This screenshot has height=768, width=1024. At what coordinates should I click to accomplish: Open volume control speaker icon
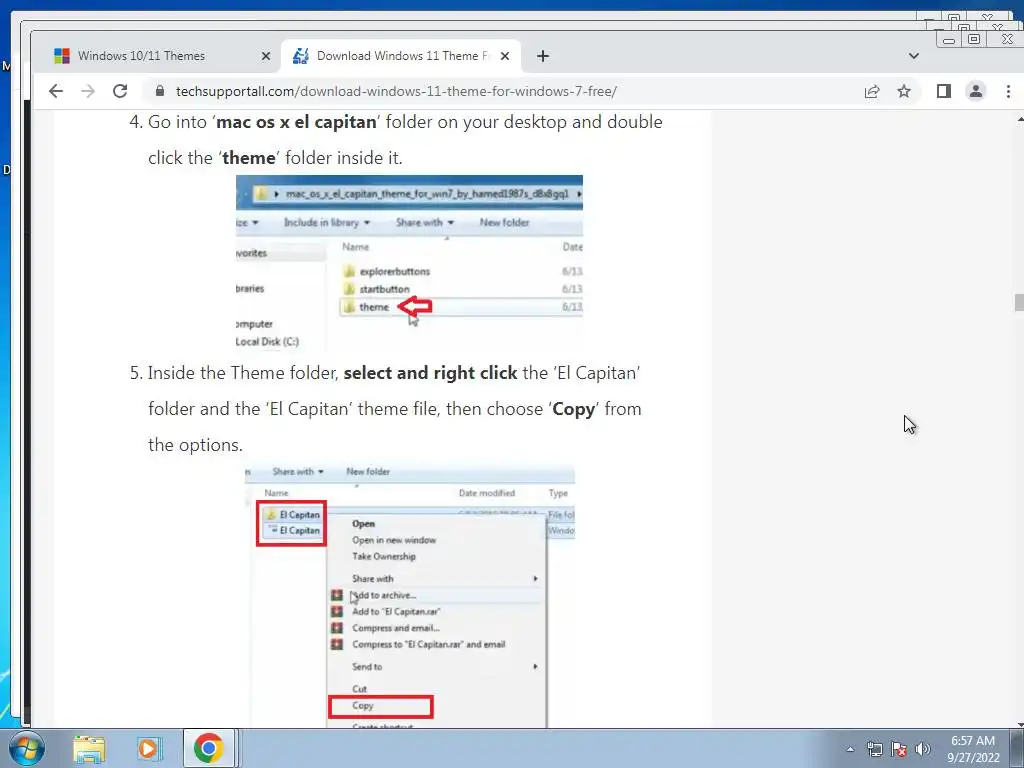[x=923, y=749]
